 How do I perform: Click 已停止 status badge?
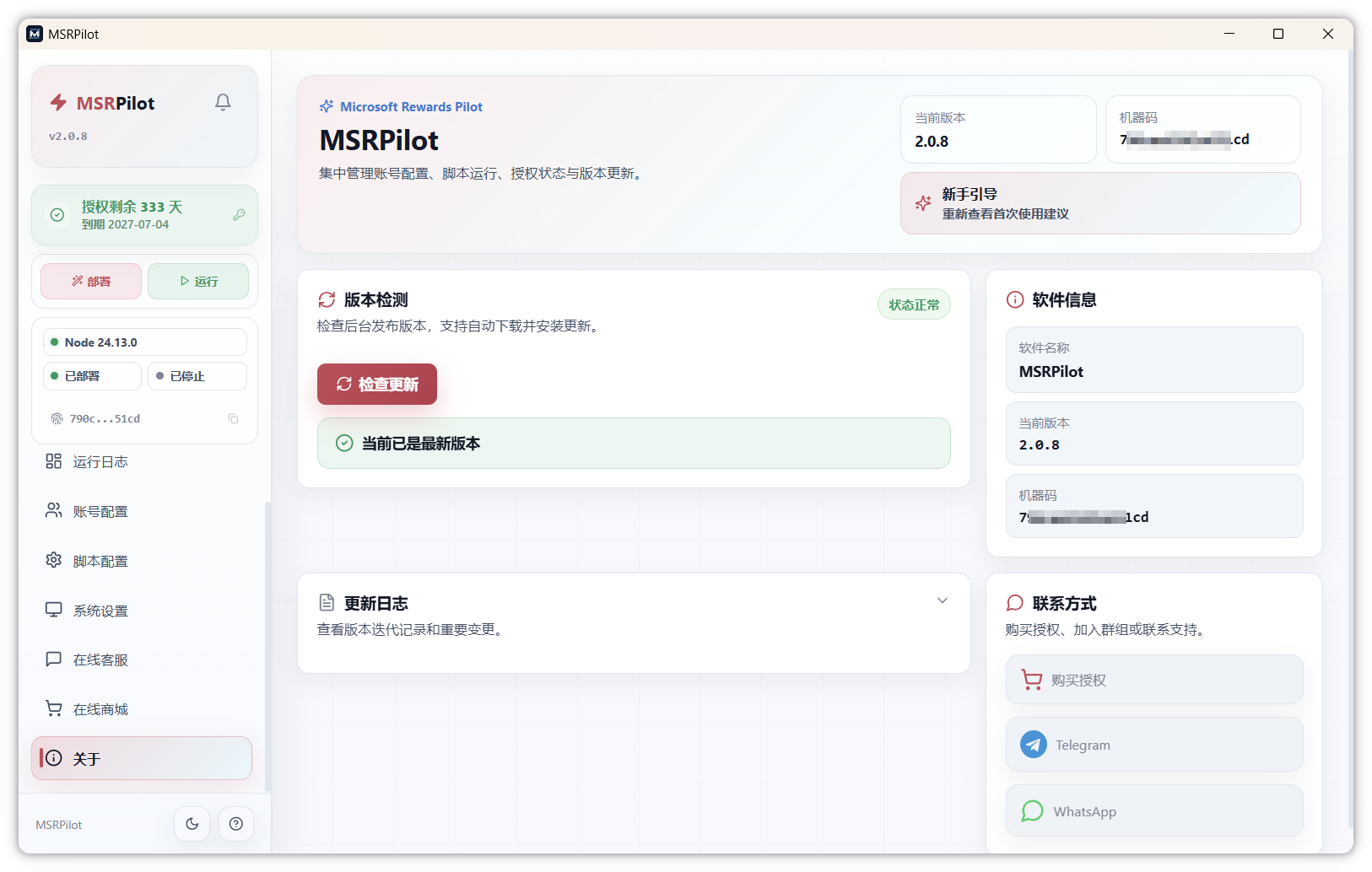(197, 376)
